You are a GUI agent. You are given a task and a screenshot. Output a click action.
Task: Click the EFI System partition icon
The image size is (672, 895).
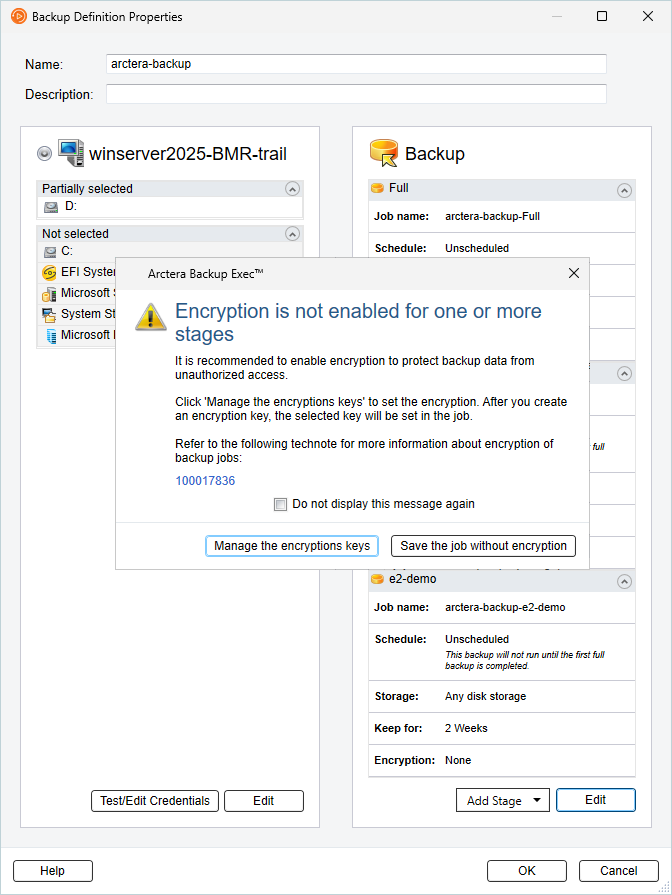49,272
